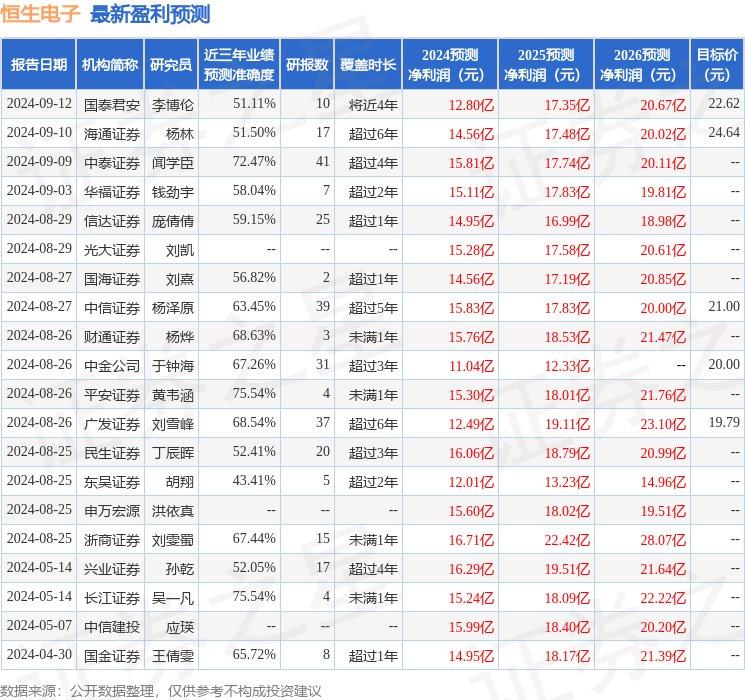Click researcher name 杨泽原

pyautogui.click(x=173, y=307)
